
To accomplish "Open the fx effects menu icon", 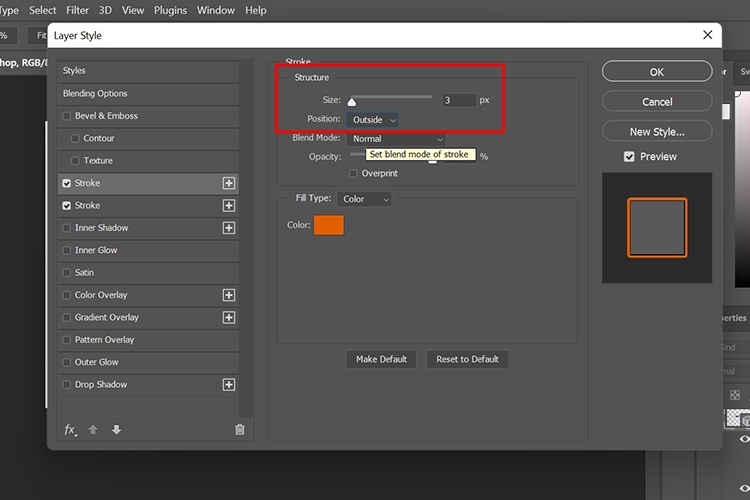I will coord(70,430).
